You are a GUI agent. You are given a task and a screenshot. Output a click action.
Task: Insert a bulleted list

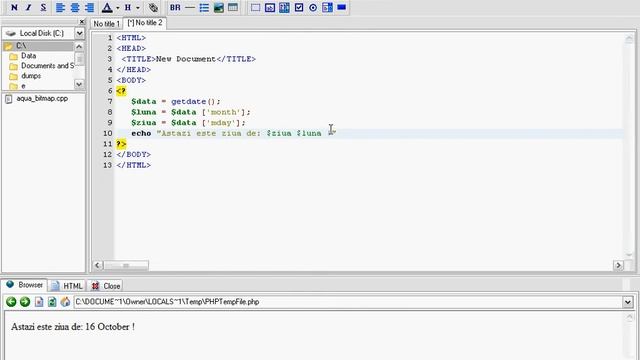(204, 7)
